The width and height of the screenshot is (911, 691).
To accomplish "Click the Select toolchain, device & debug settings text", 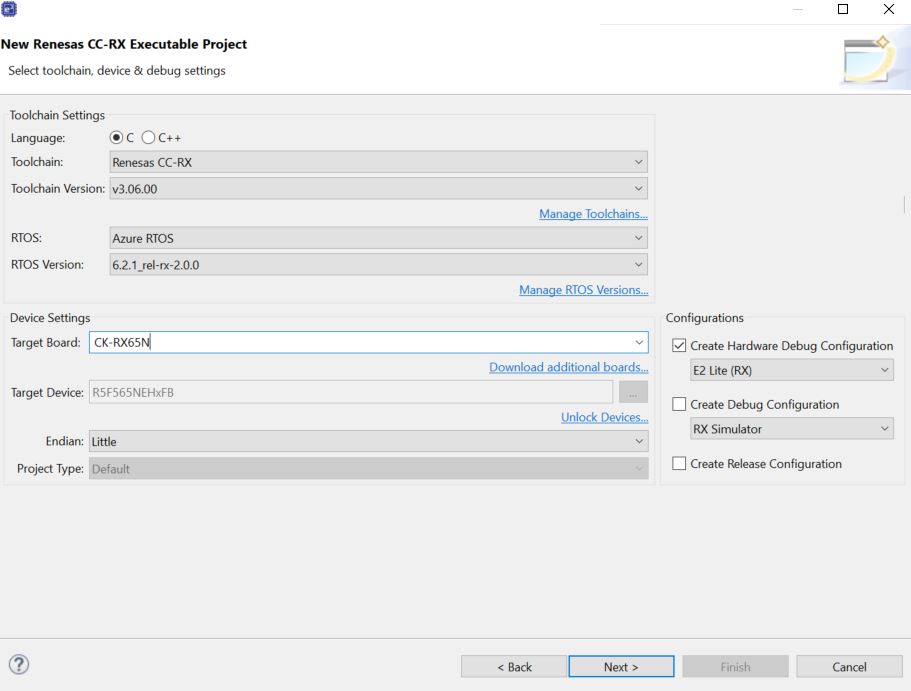I will pyautogui.click(x=117, y=70).
